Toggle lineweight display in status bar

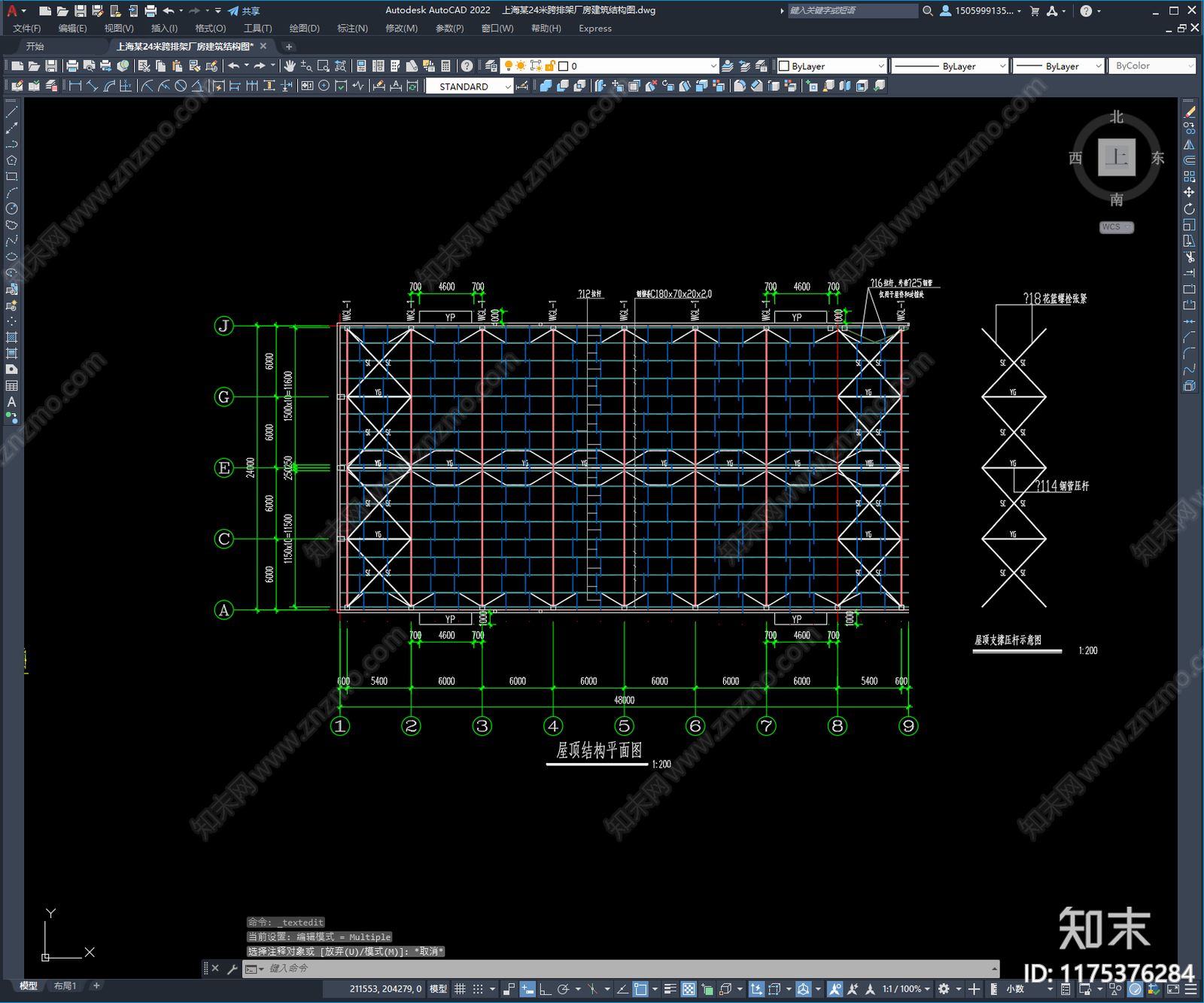click(x=670, y=989)
